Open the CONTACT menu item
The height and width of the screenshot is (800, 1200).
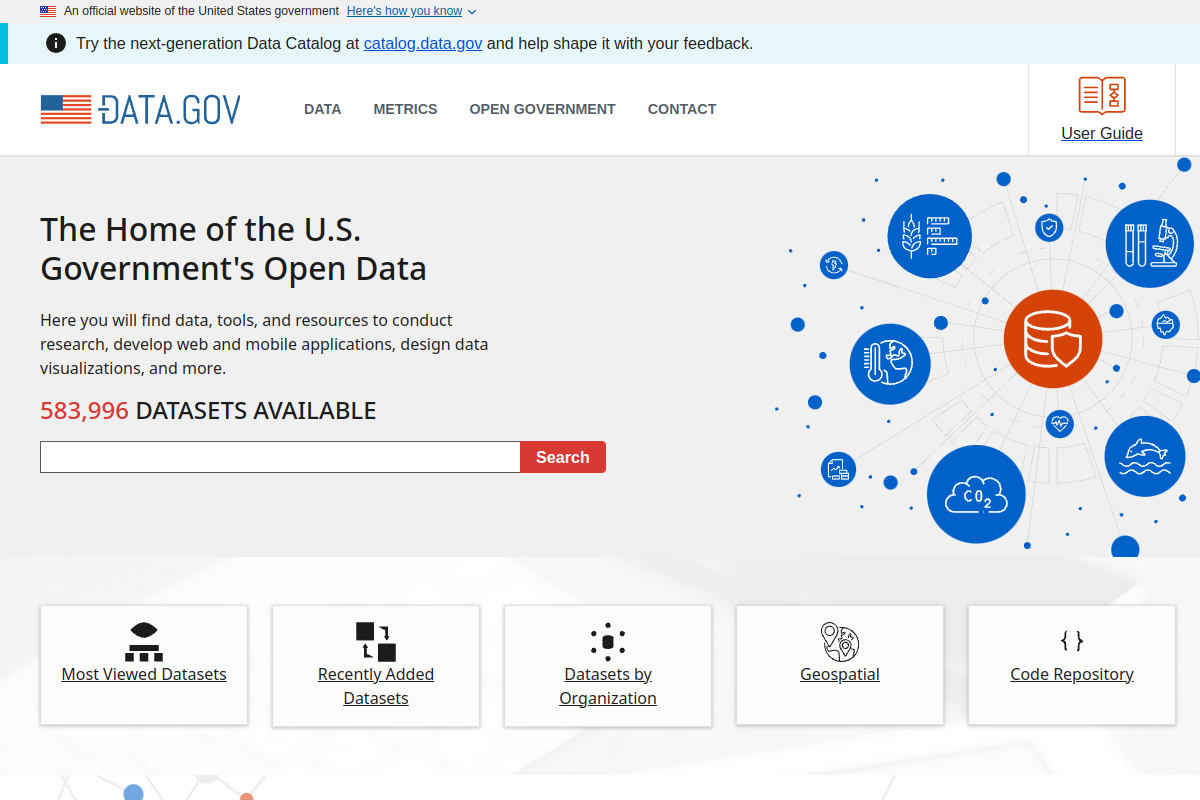(682, 109)
